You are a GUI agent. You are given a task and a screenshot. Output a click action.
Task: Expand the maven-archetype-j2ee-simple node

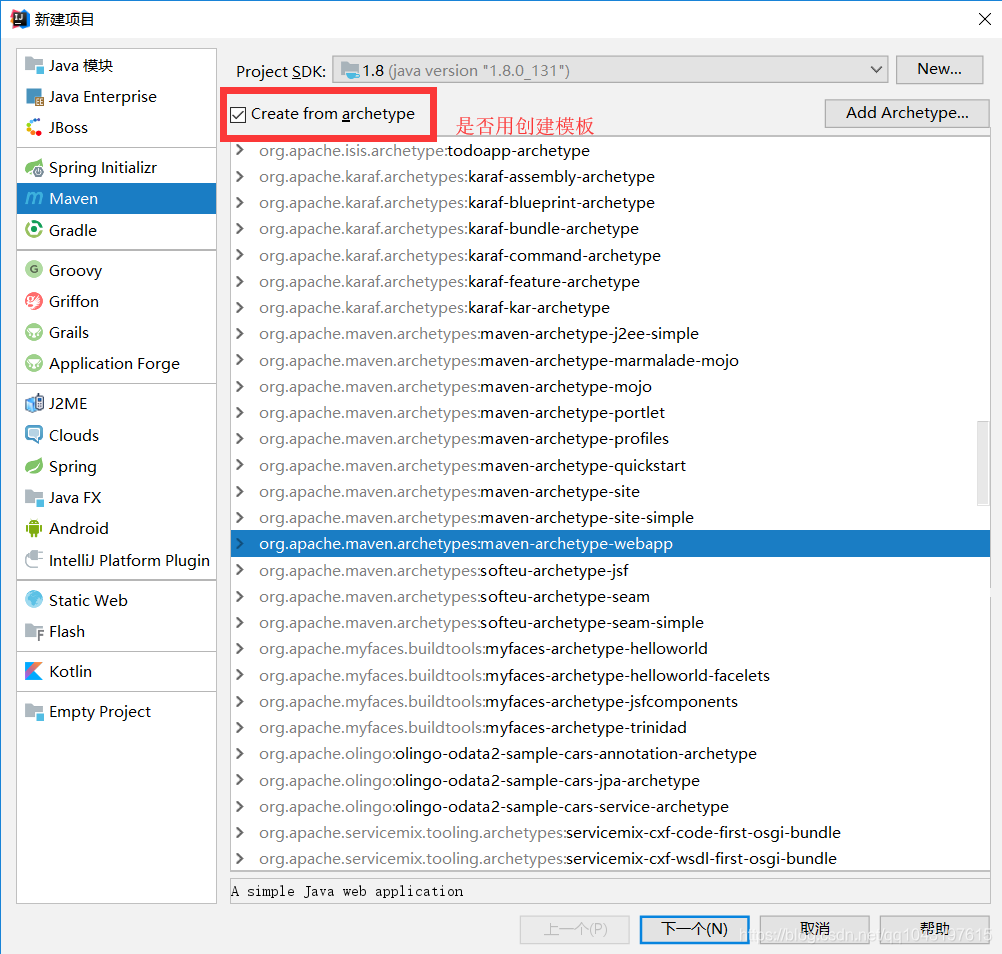click(240, 334)
